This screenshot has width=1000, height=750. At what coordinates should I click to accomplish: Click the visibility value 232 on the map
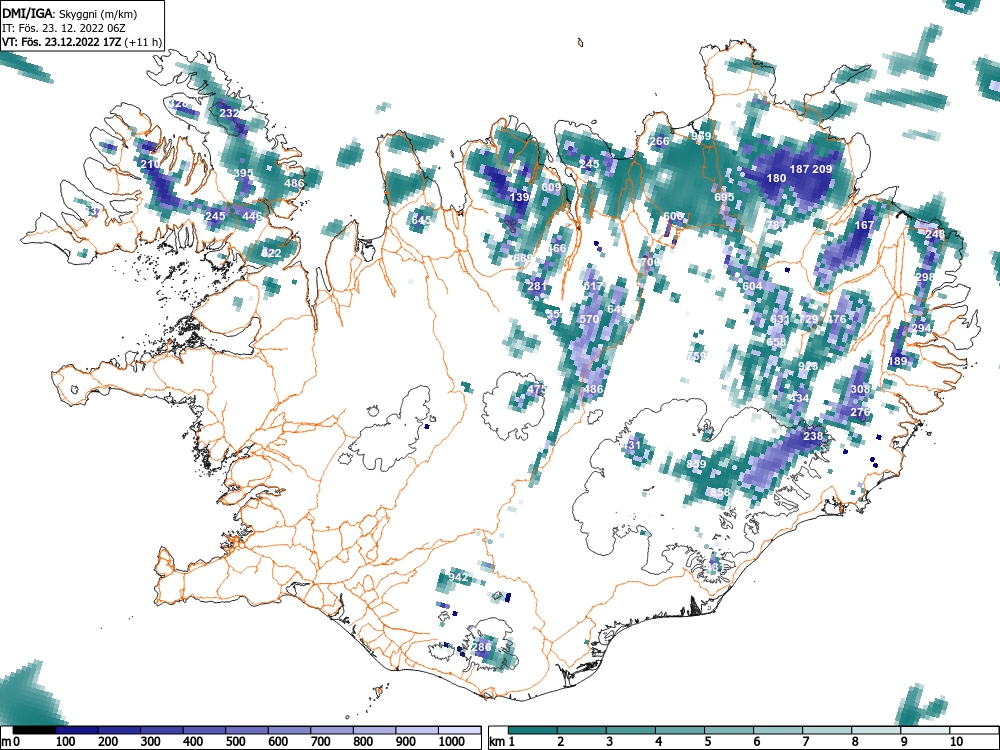coord(230,113)
